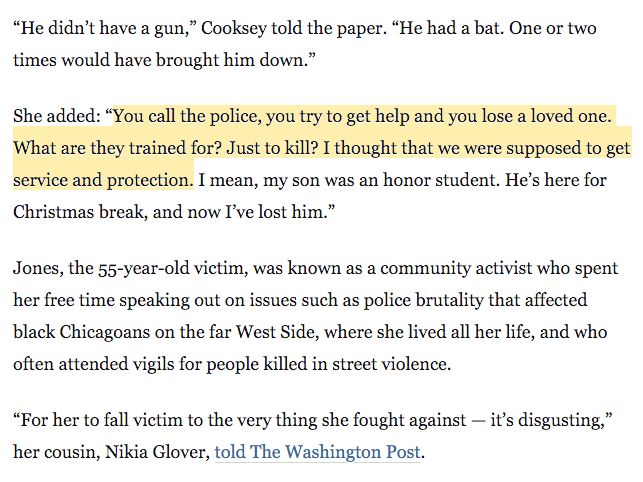
Task: Click the highlighted words "Just to kill?"
Action: (x=272, y=148)
